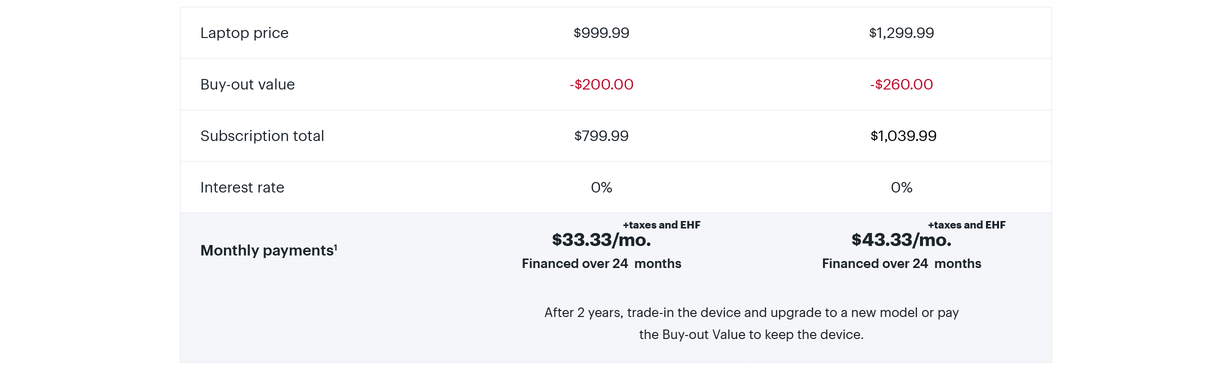The image size is (1232, 371).
Task: Click the Subscription total row label
Action: click(x=262, y=136)
